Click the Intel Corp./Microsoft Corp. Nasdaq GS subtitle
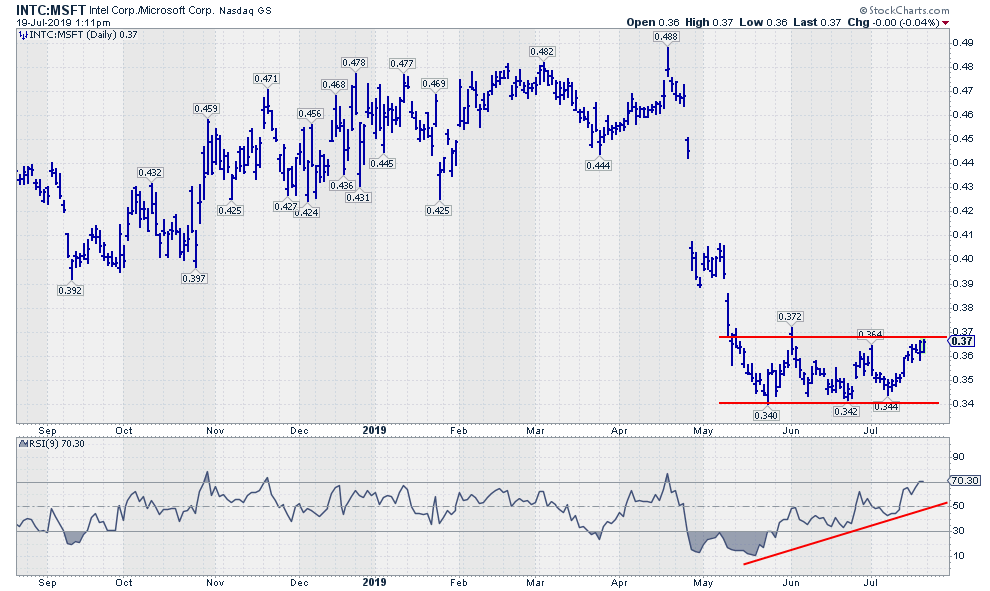The height and width of the screenshot is (591, 990). pos(180,11)
